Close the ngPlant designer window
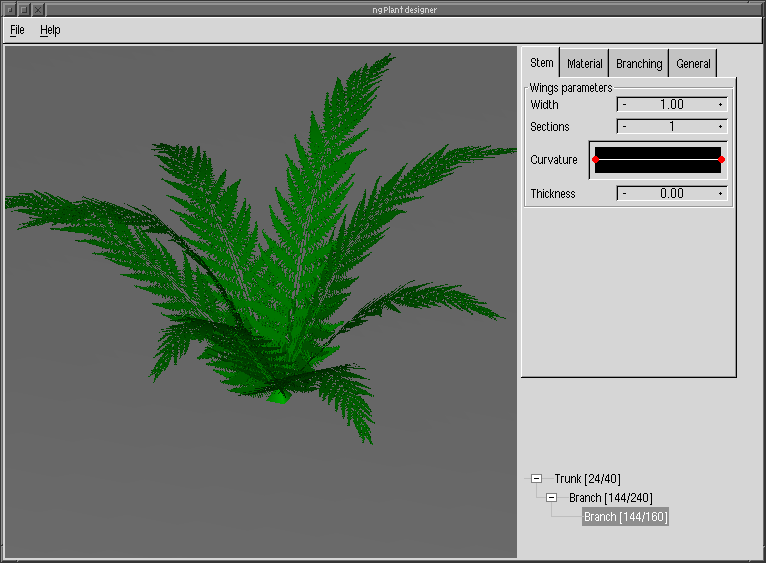 38,9
